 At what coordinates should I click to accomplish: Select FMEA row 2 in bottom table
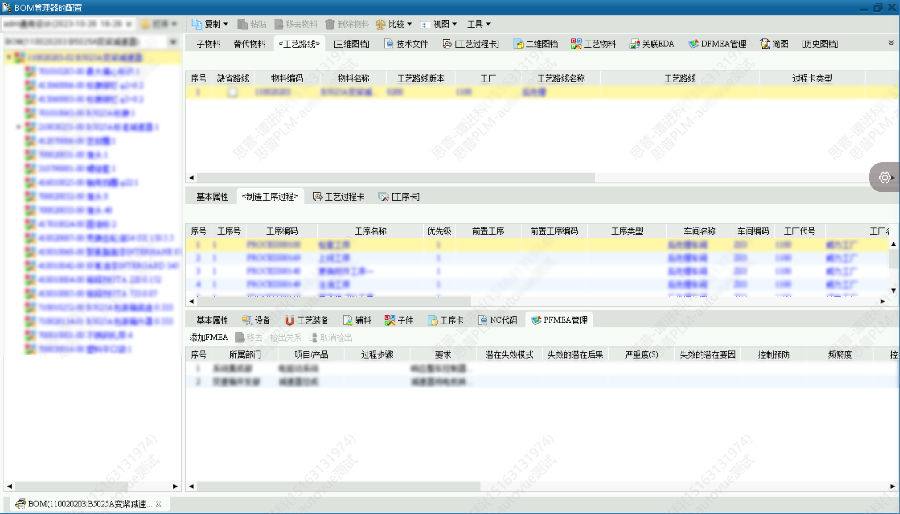coord(542,381)
